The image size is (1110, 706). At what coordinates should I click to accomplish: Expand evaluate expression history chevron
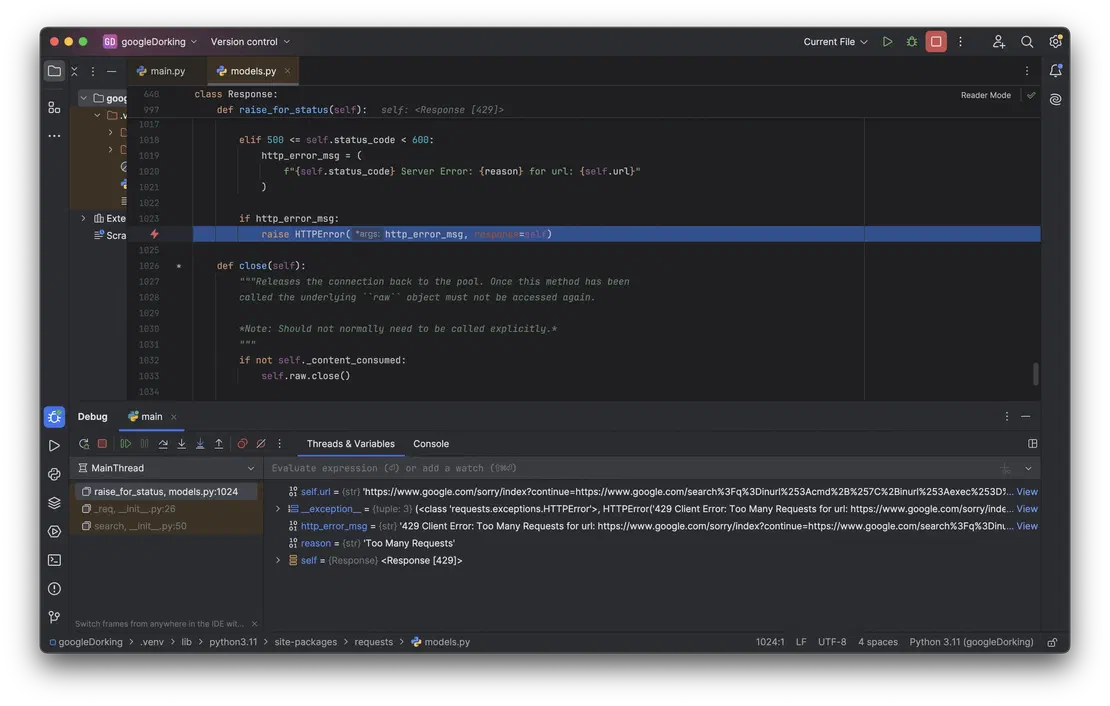point(1028,468)
